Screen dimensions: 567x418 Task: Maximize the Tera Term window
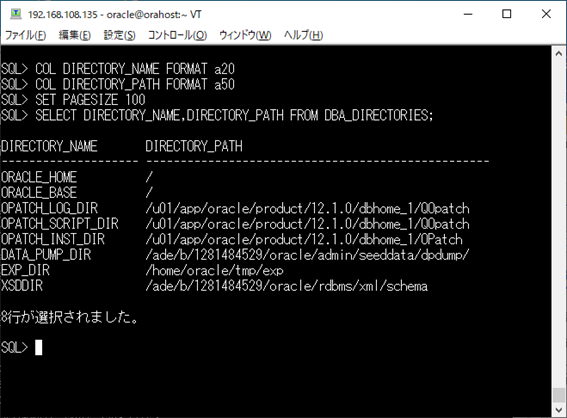coord(507,14)
